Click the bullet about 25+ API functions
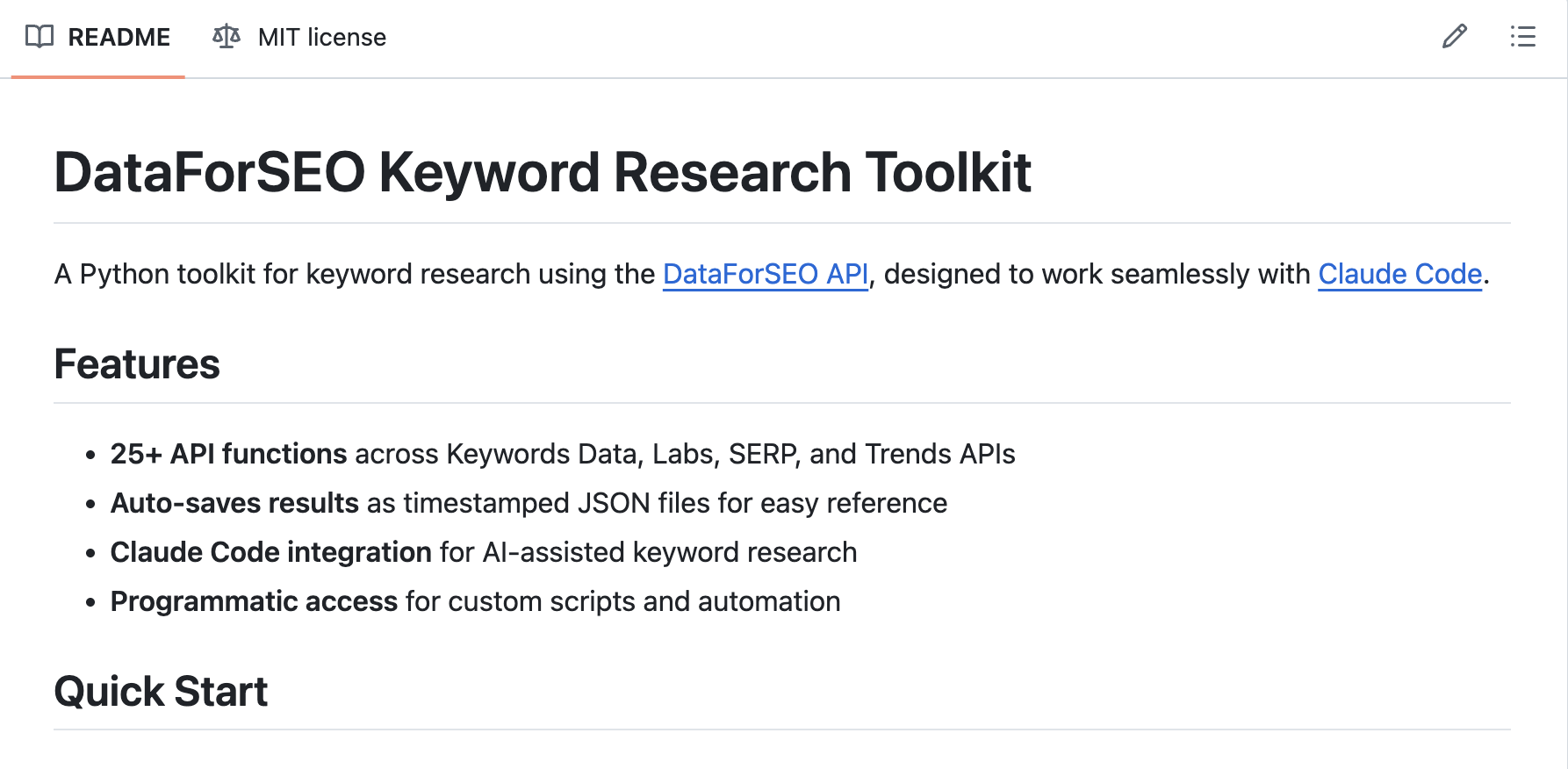This screenshot has height=769, width=1568. tap(562, 454)
